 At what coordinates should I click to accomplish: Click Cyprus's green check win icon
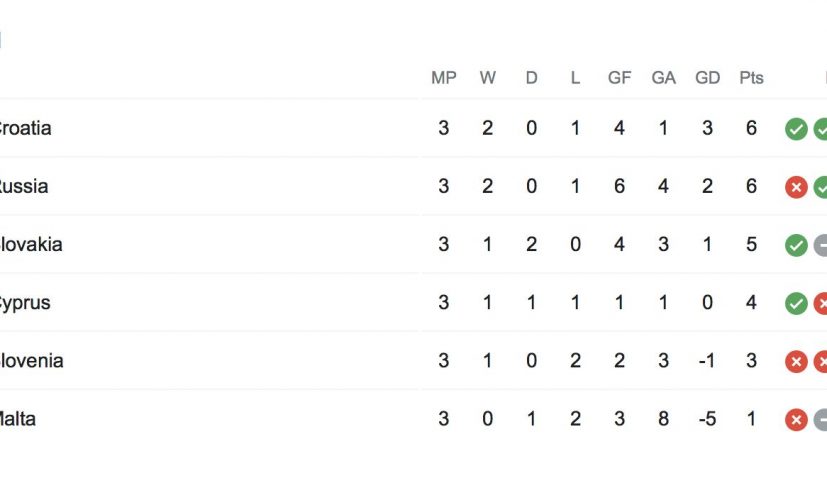tap(796, 303)
